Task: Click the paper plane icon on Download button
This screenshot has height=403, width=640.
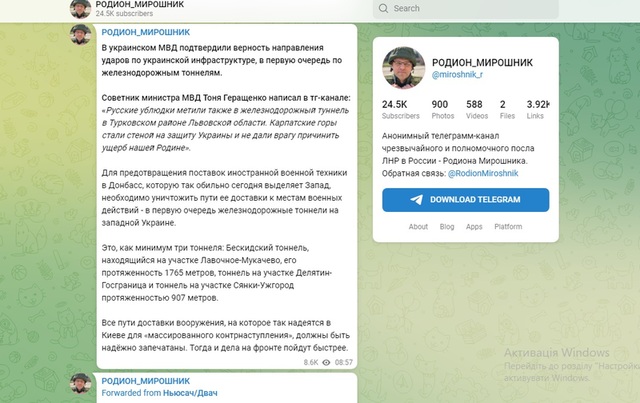Action: (416, 200)
